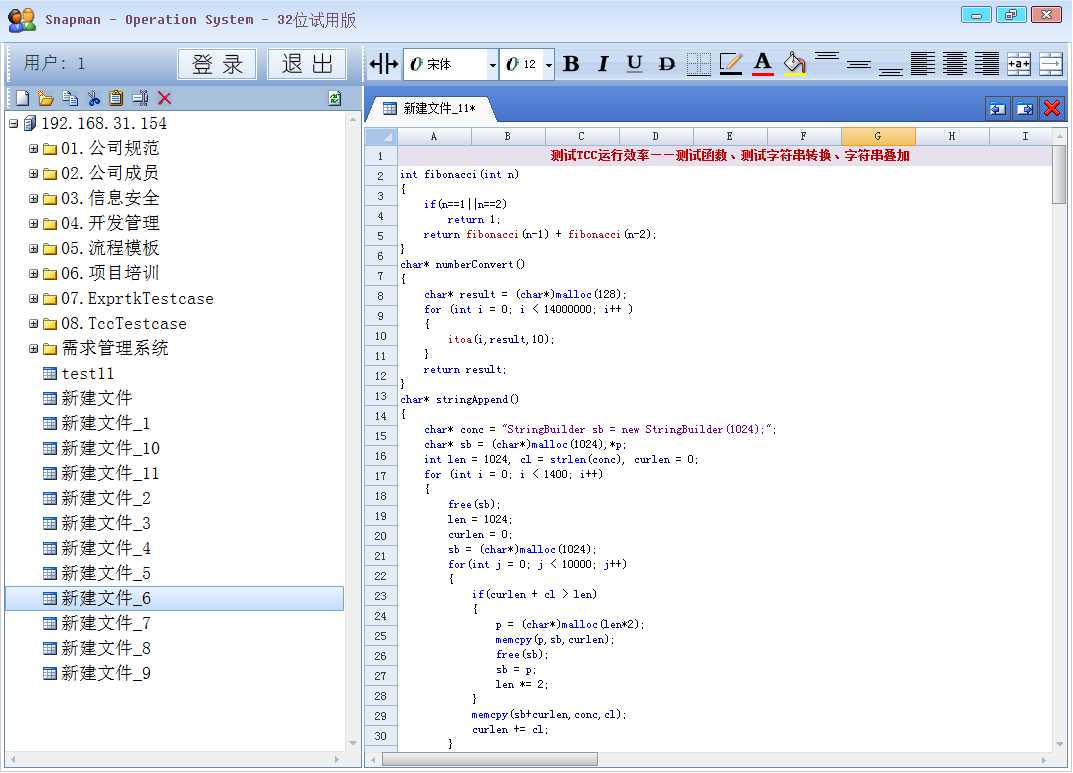The image size is (1073, 773).
Task: Switch to previous tab arrow button
Action: [998, 108]
